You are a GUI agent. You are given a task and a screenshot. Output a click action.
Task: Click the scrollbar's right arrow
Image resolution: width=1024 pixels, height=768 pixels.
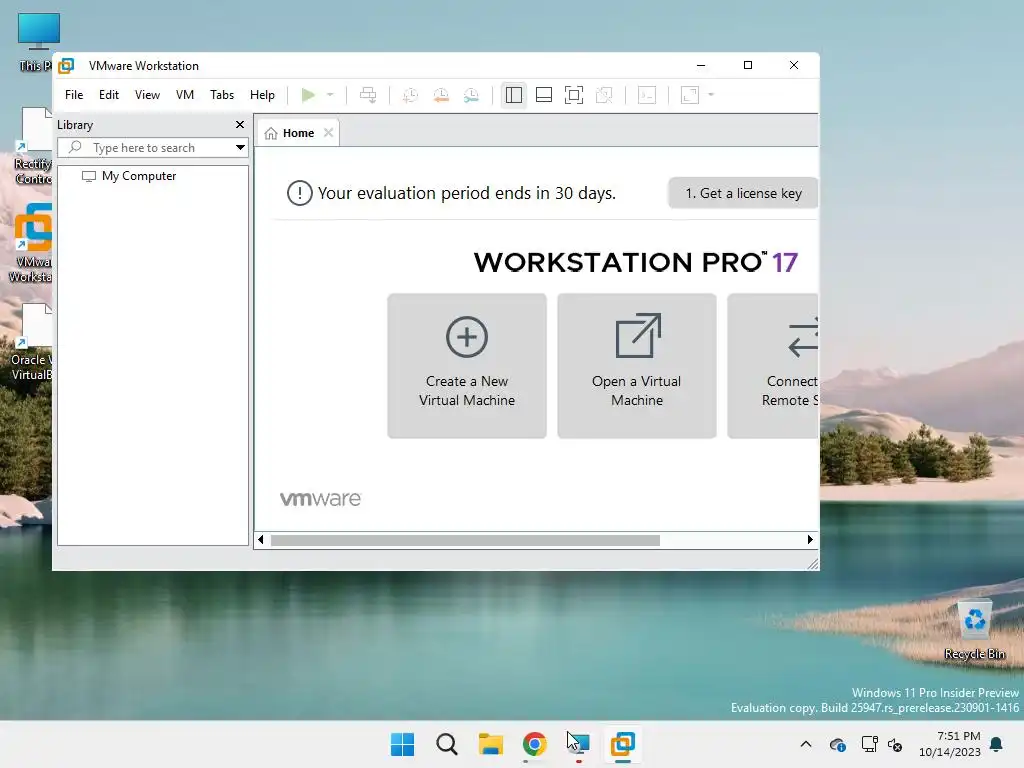[x=810, y=540]
